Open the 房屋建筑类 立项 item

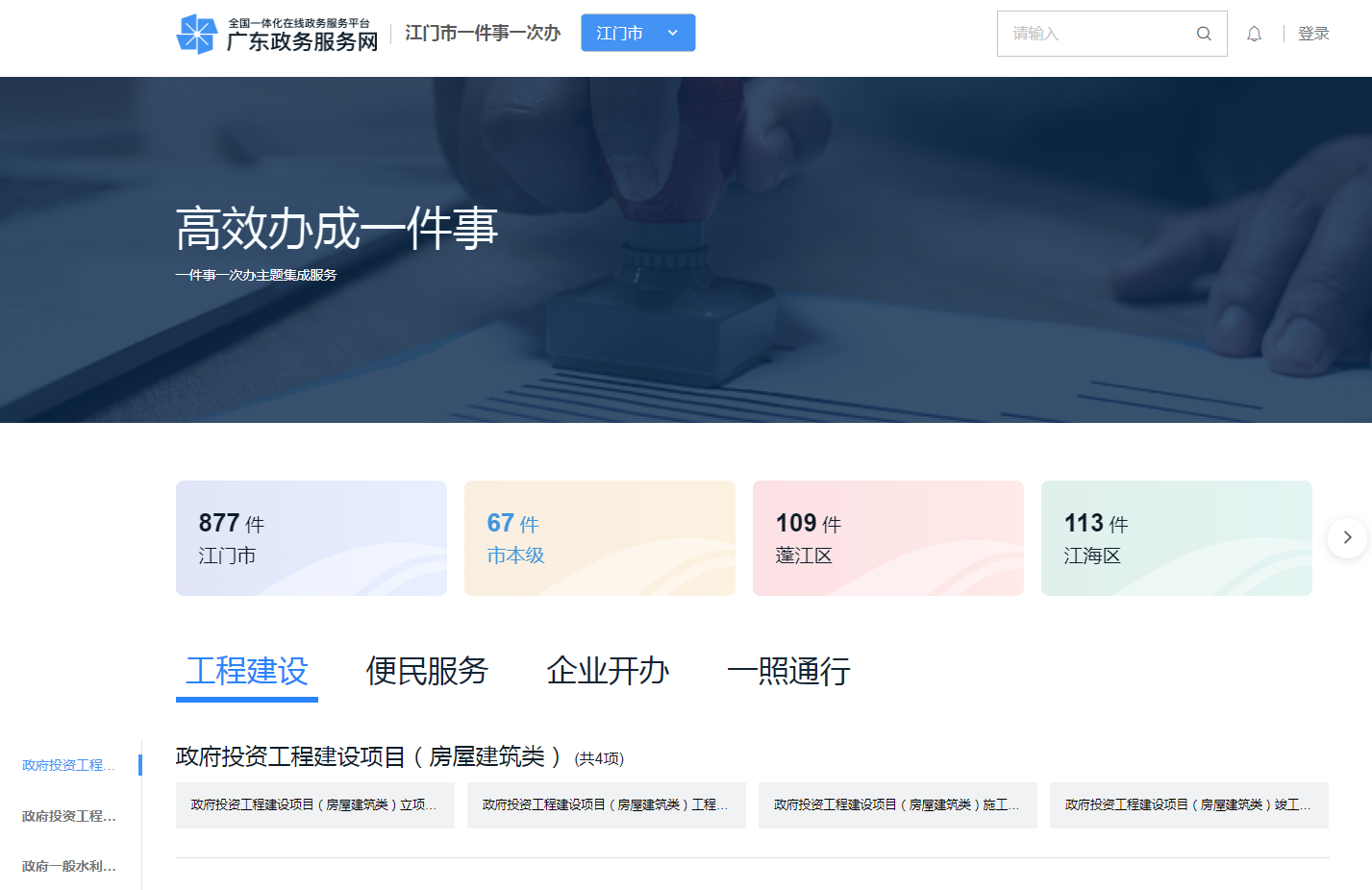[x=314, y=805]
